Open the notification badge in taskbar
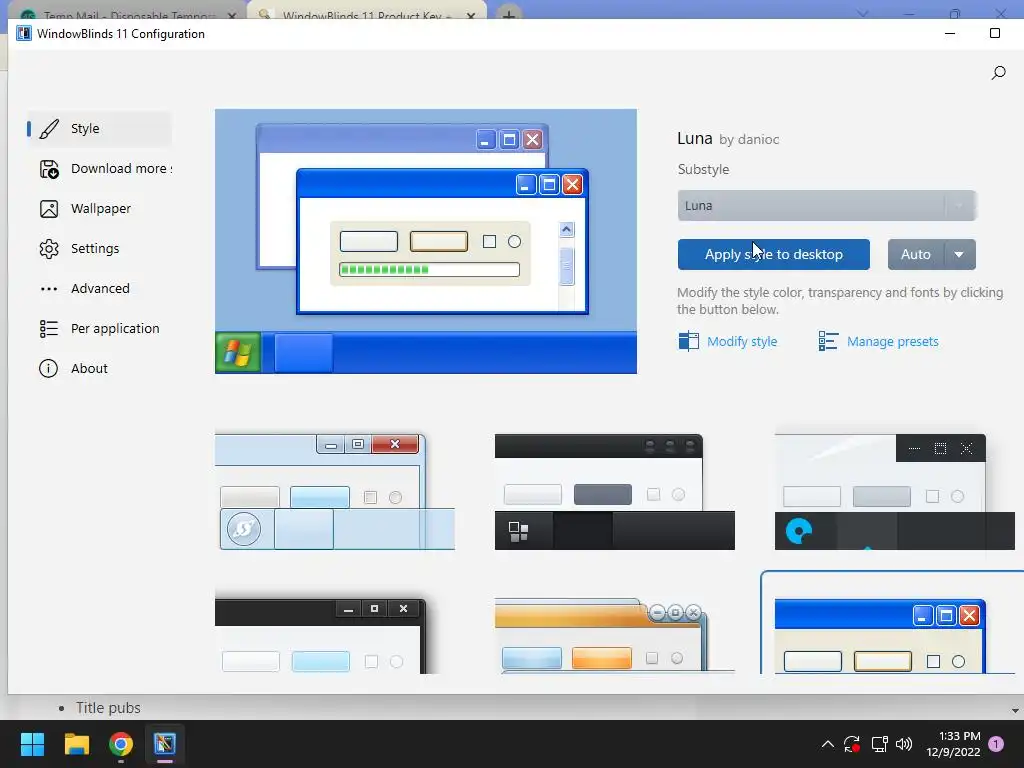The width and height of the screenshot is (1024, 768). [x=996, y=743]
